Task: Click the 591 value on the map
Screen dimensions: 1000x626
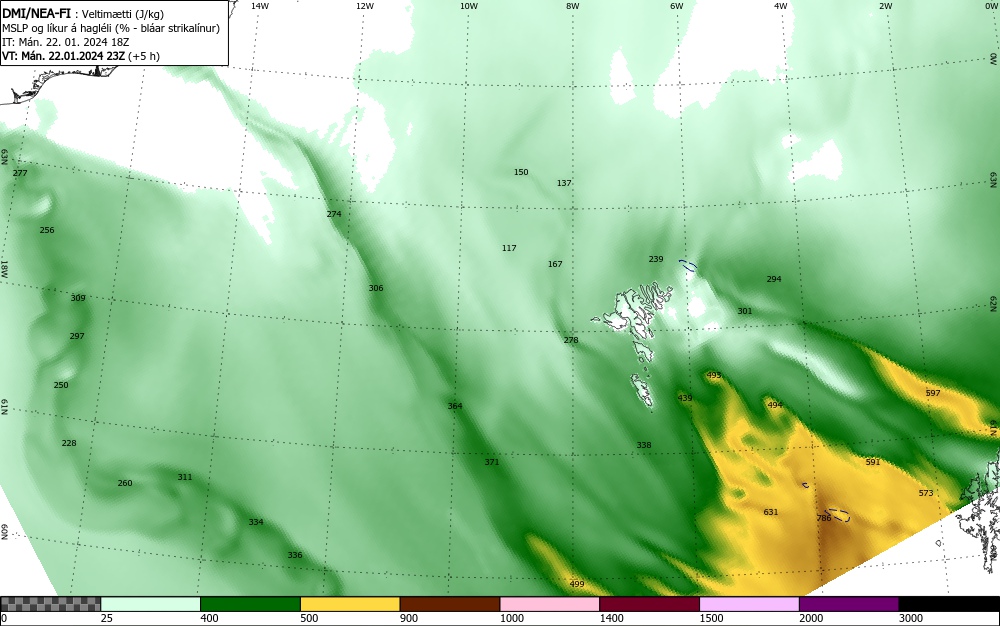Action: pos(872,462)
